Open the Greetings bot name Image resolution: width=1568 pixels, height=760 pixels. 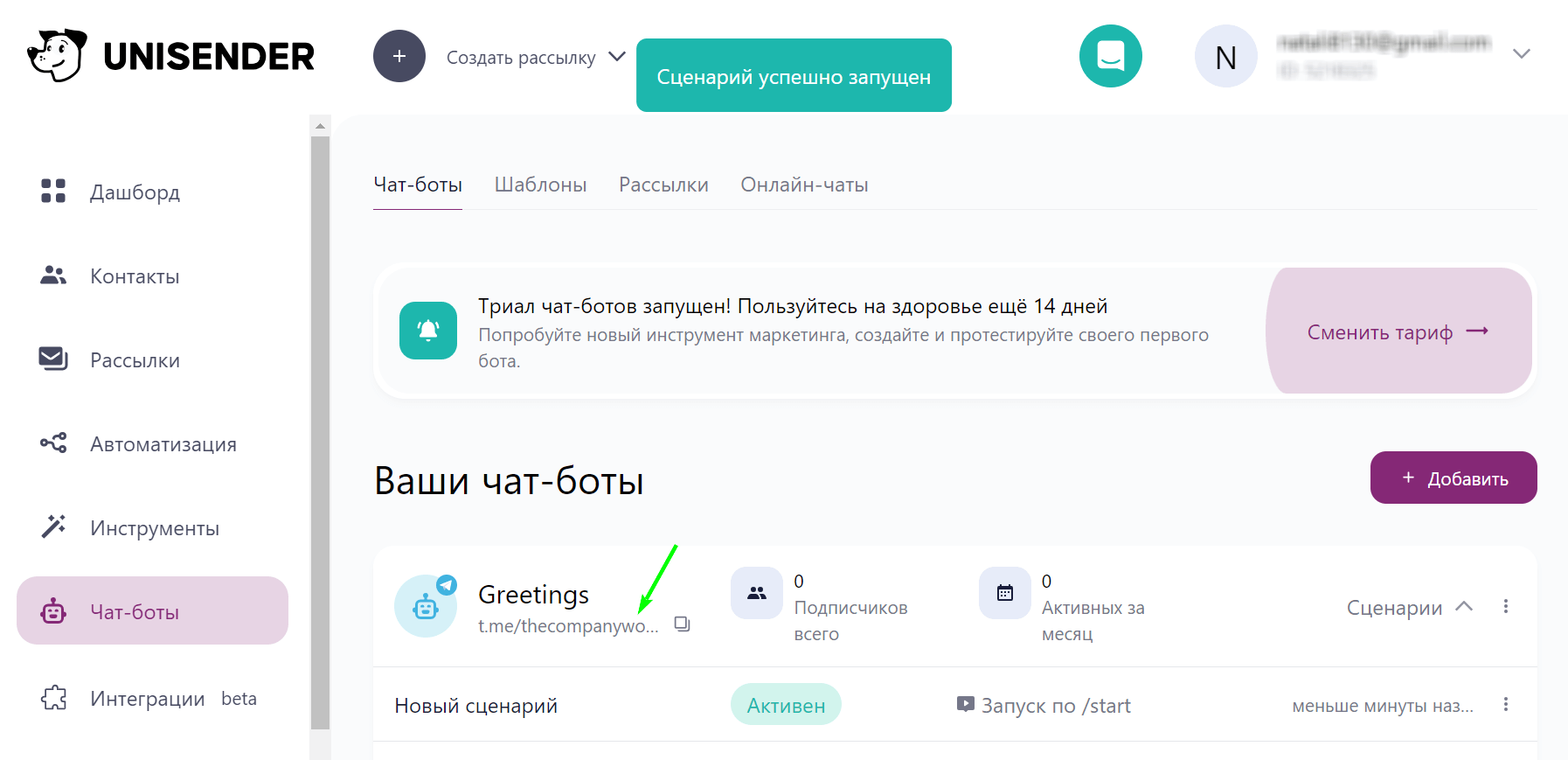click(x=533, y=595)
